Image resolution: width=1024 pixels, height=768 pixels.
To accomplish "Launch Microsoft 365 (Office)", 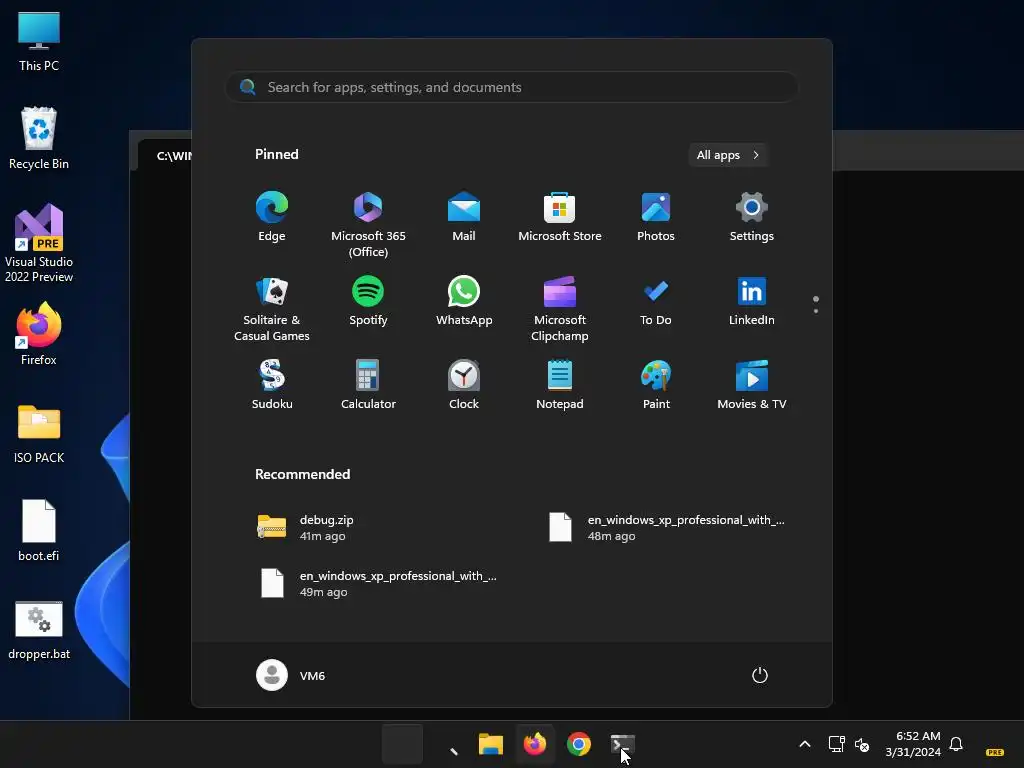I will tap(368, 224).
